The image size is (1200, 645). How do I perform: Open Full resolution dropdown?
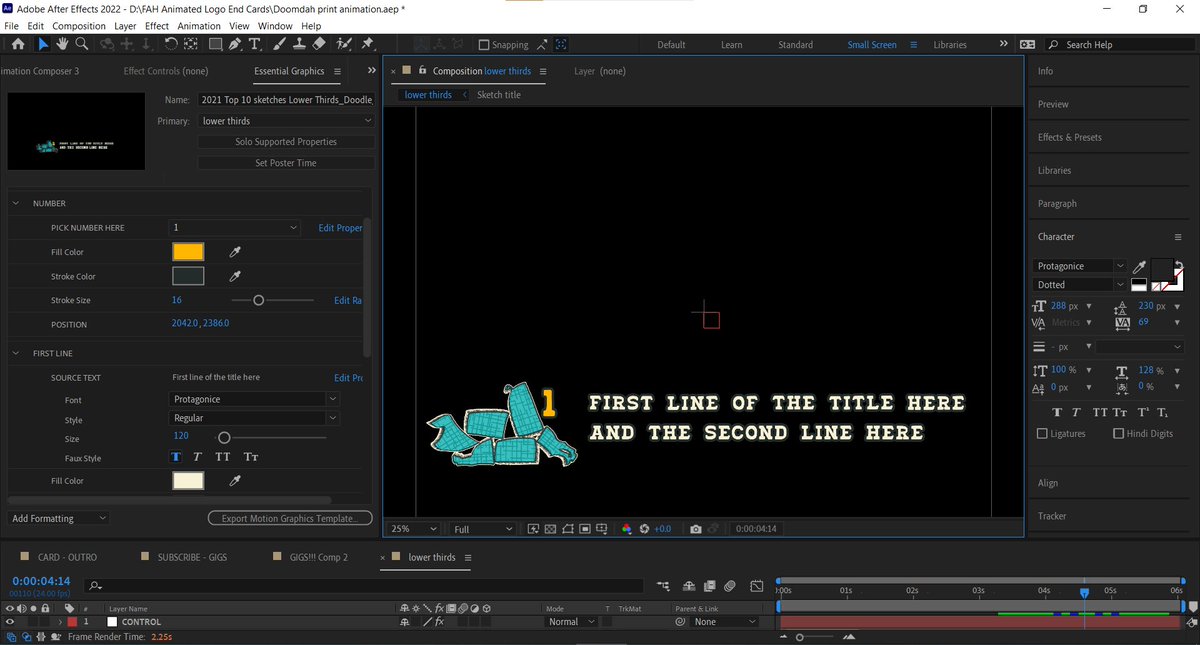click(x=483, y=529)
